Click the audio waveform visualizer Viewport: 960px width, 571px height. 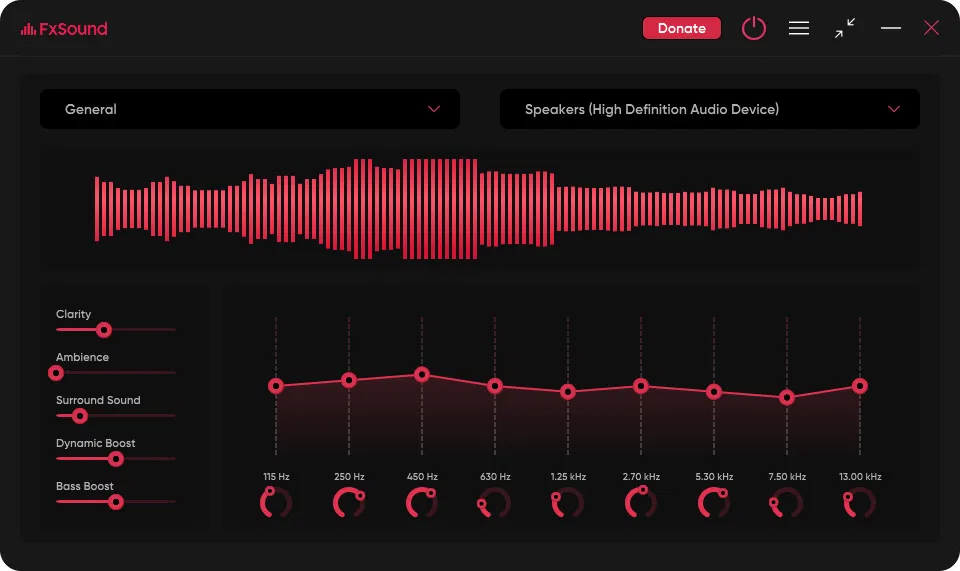479,209
